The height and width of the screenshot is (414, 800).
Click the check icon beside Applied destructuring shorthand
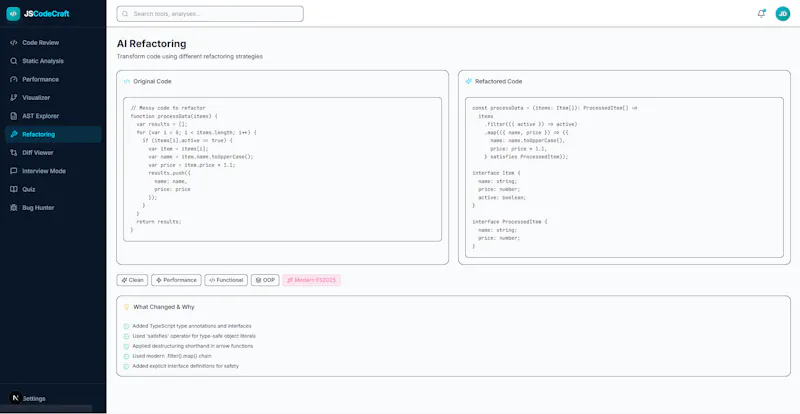coord(127,346)
